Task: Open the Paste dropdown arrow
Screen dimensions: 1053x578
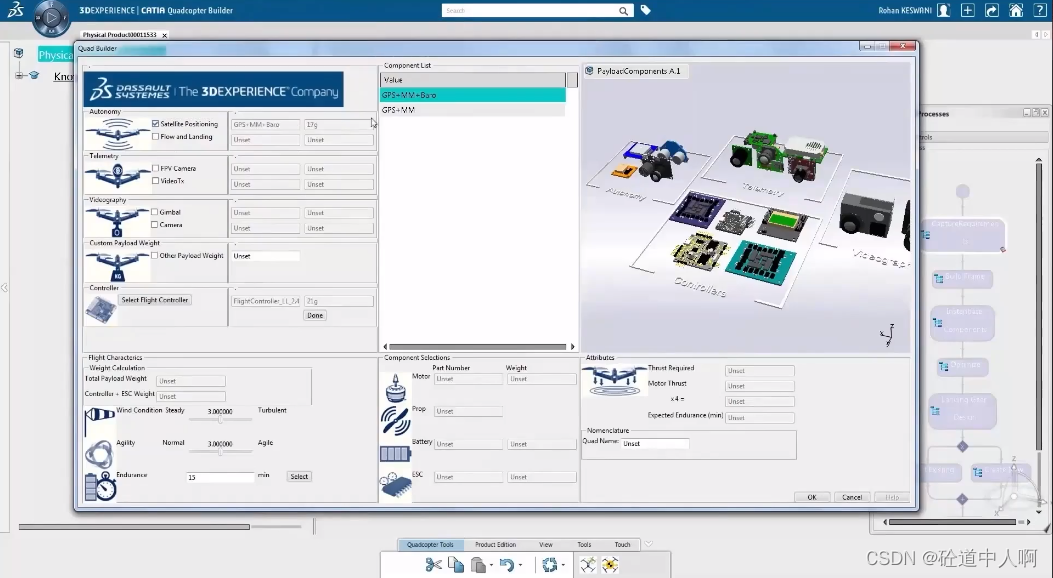Action: click(491, 566)
